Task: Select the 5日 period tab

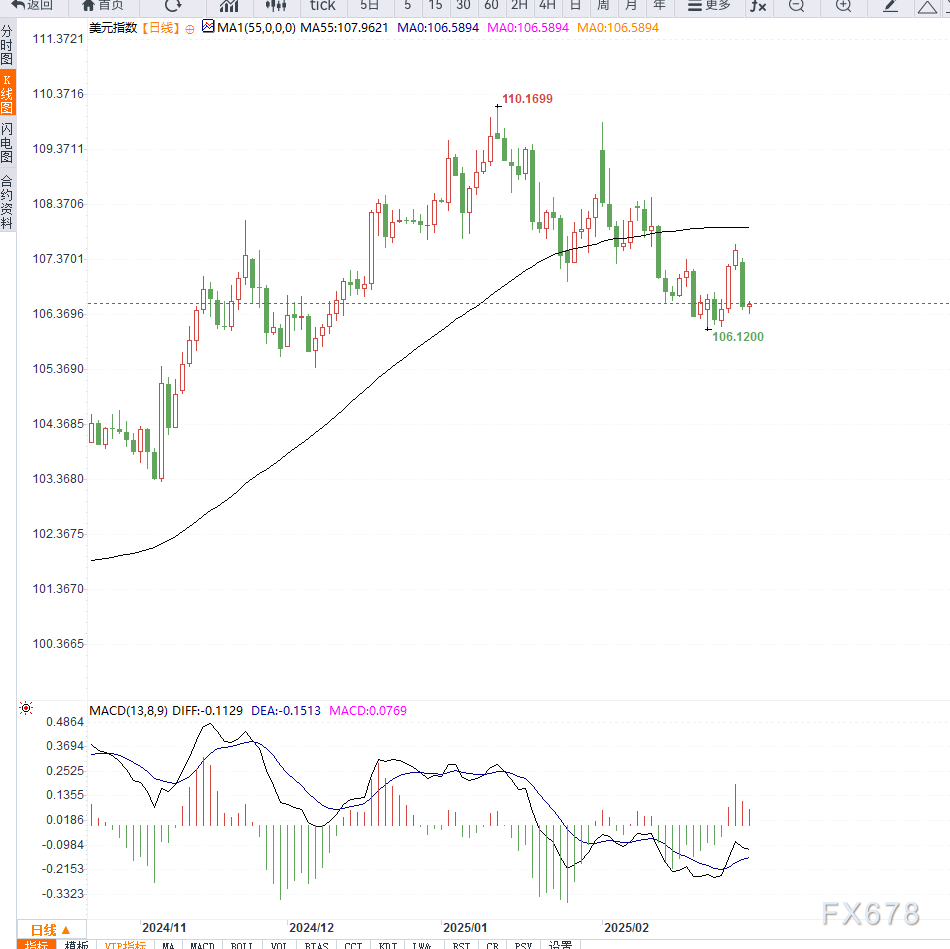Action: [369, 5]
